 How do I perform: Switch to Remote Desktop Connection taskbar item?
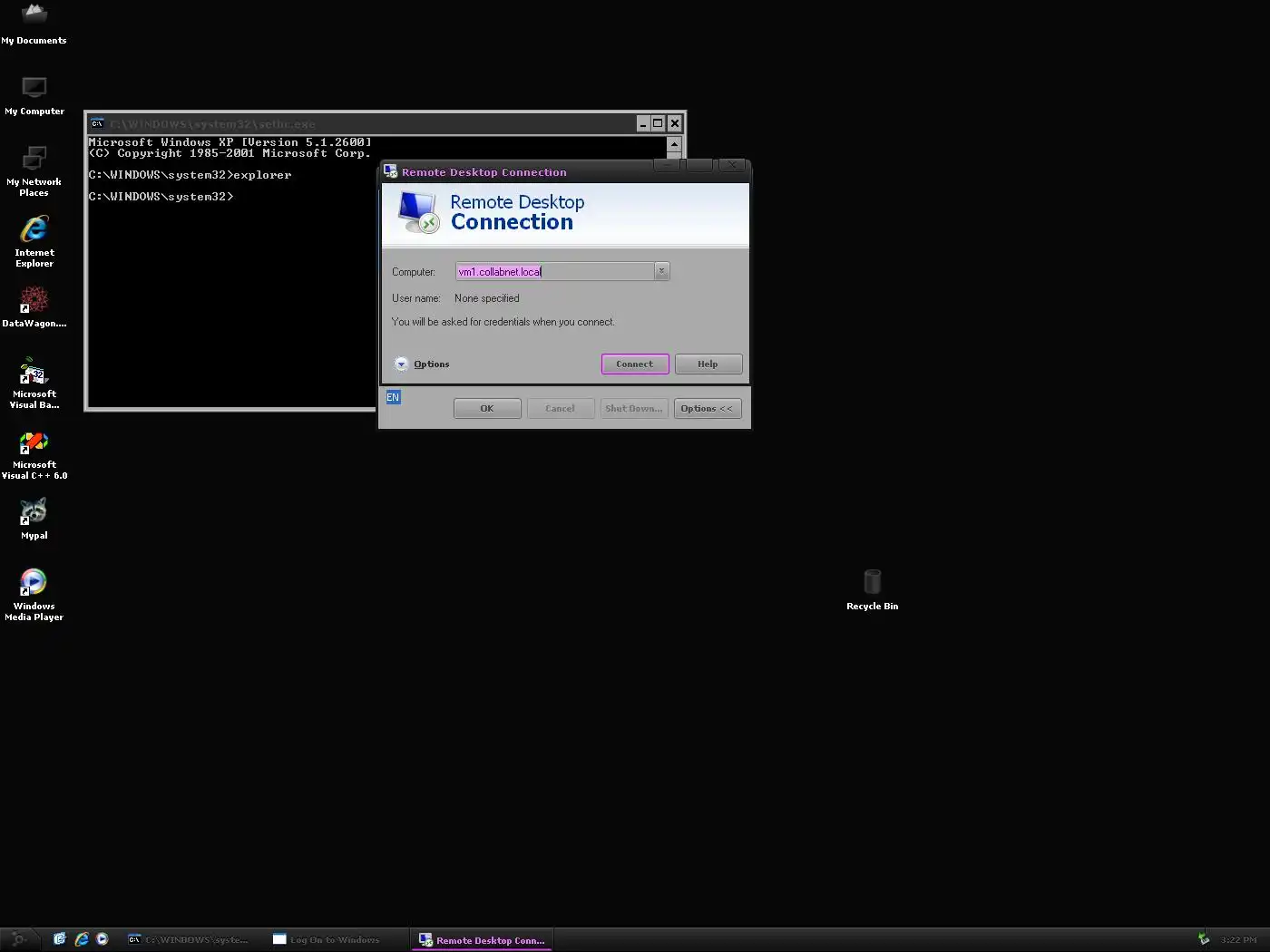tap(482, 940)
